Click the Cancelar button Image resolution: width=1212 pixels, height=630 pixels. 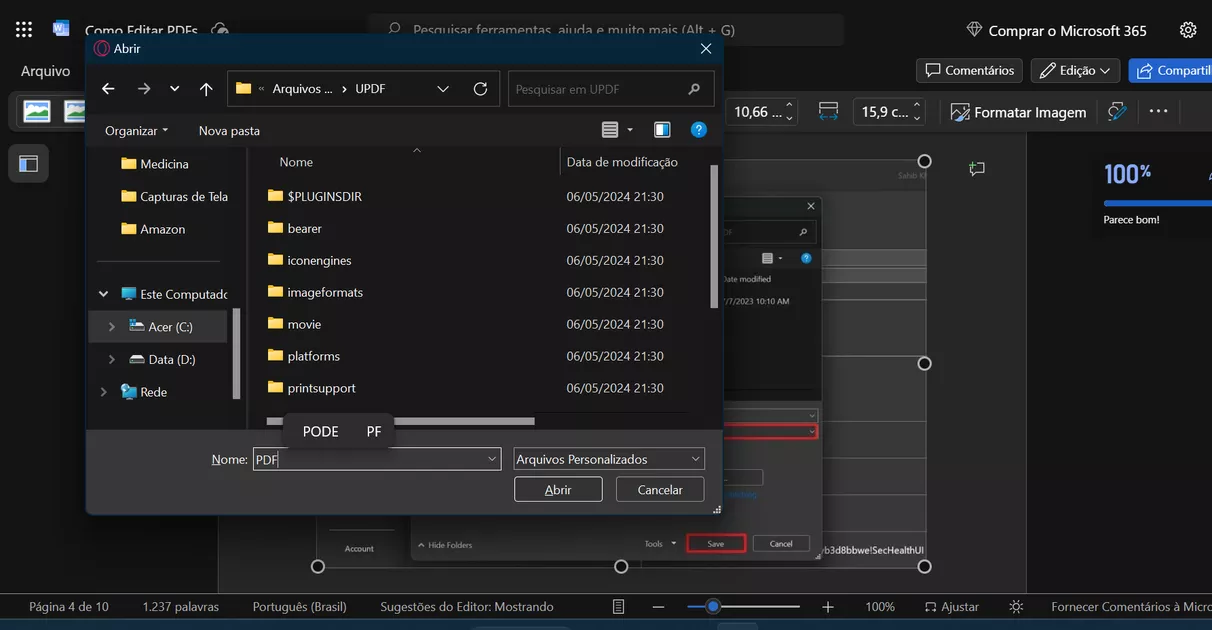[x=659, y=489]
